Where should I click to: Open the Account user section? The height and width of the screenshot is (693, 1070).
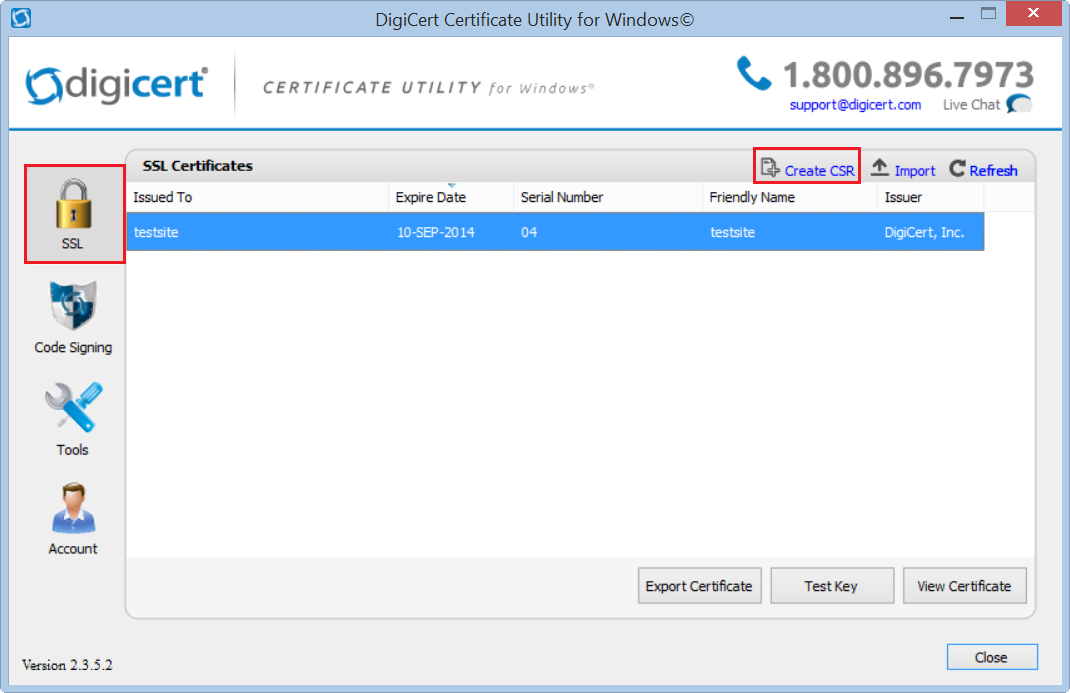point(73,518)
